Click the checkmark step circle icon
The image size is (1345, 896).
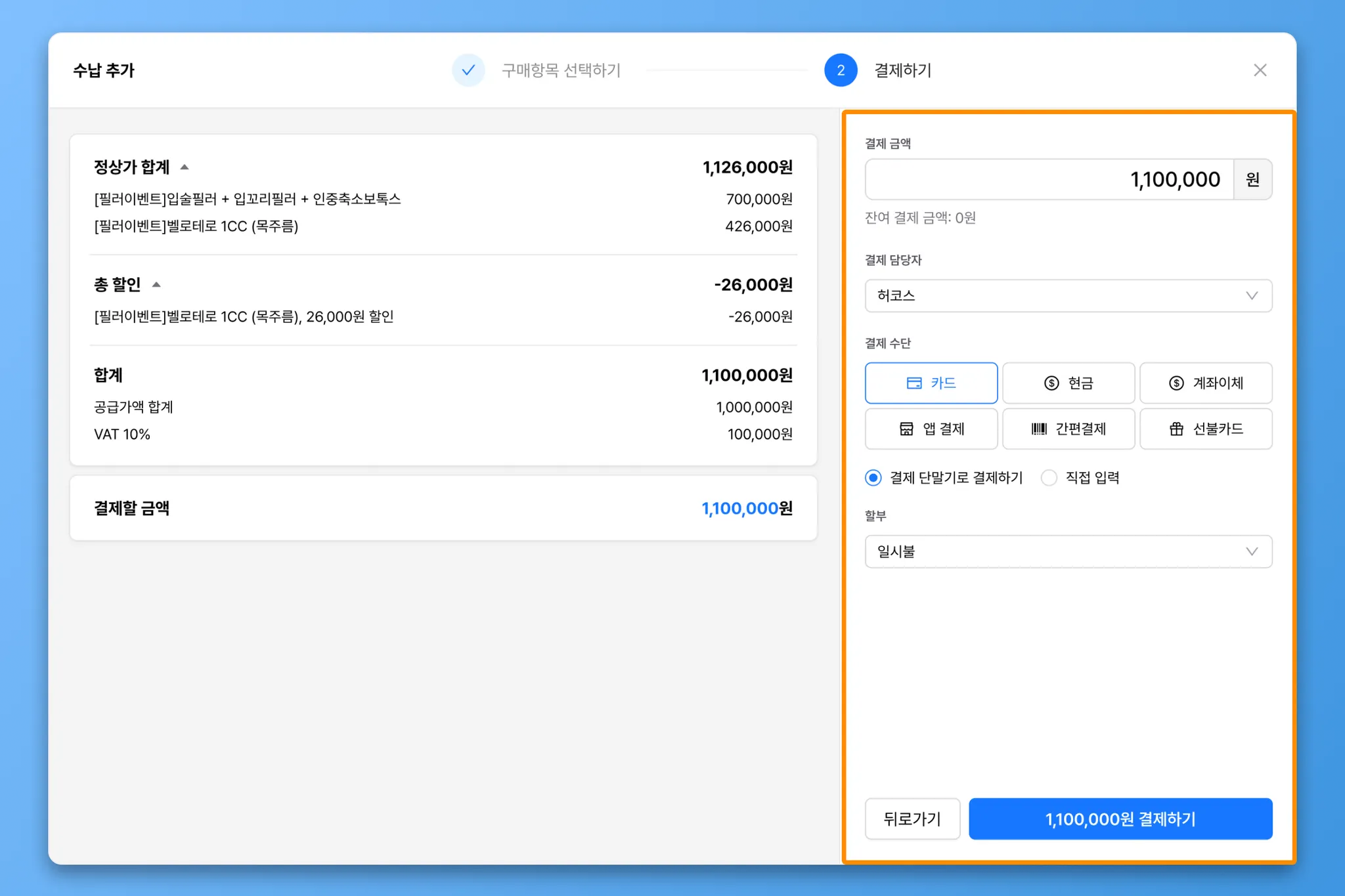pos(468,70)
